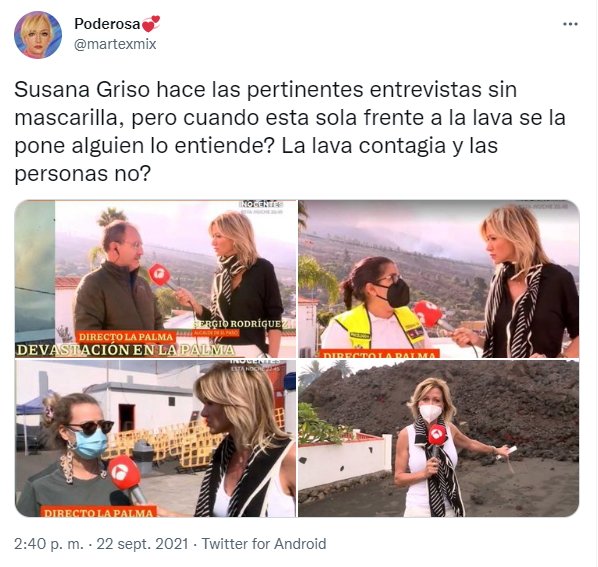The image size is (598, 567).
Task: Open the Sergio Rodríguez interview photo
Action: pos(156,279)
